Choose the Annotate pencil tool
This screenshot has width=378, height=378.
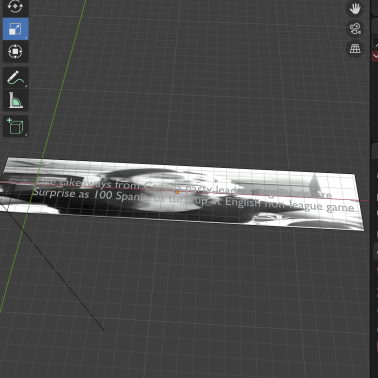point(15,78)
